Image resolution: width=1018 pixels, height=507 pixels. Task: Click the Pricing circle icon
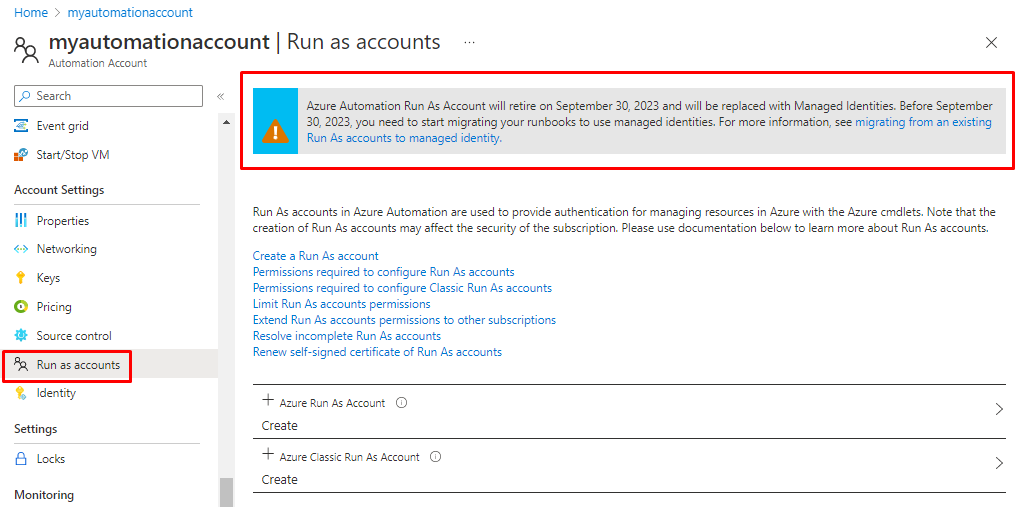(x=21, y=307)
